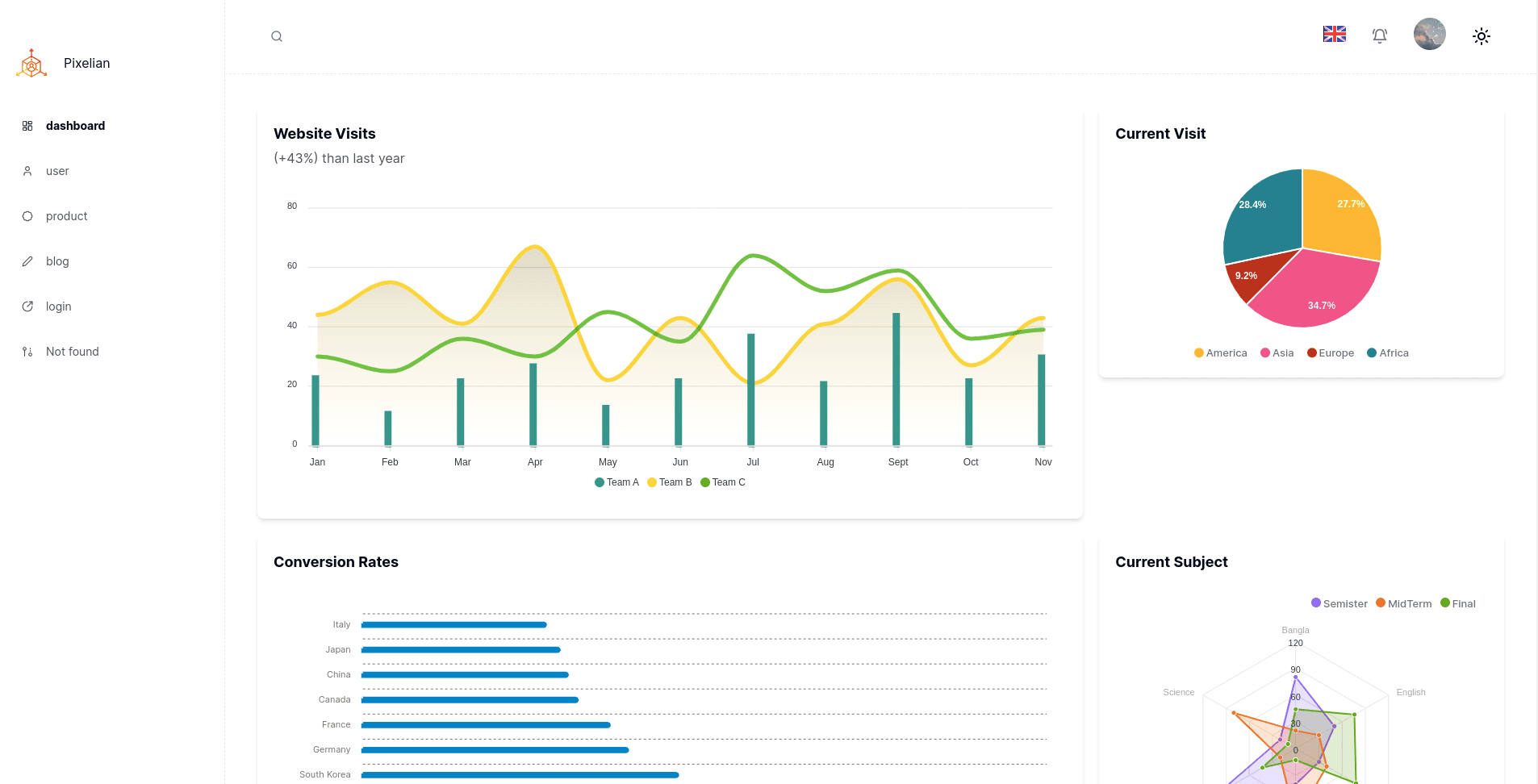The width and height of the screenshot is (1538, 784).
Task: Toggle light/dark mode sun icon
Action: pyautogui.click(x=1482, y=36)
